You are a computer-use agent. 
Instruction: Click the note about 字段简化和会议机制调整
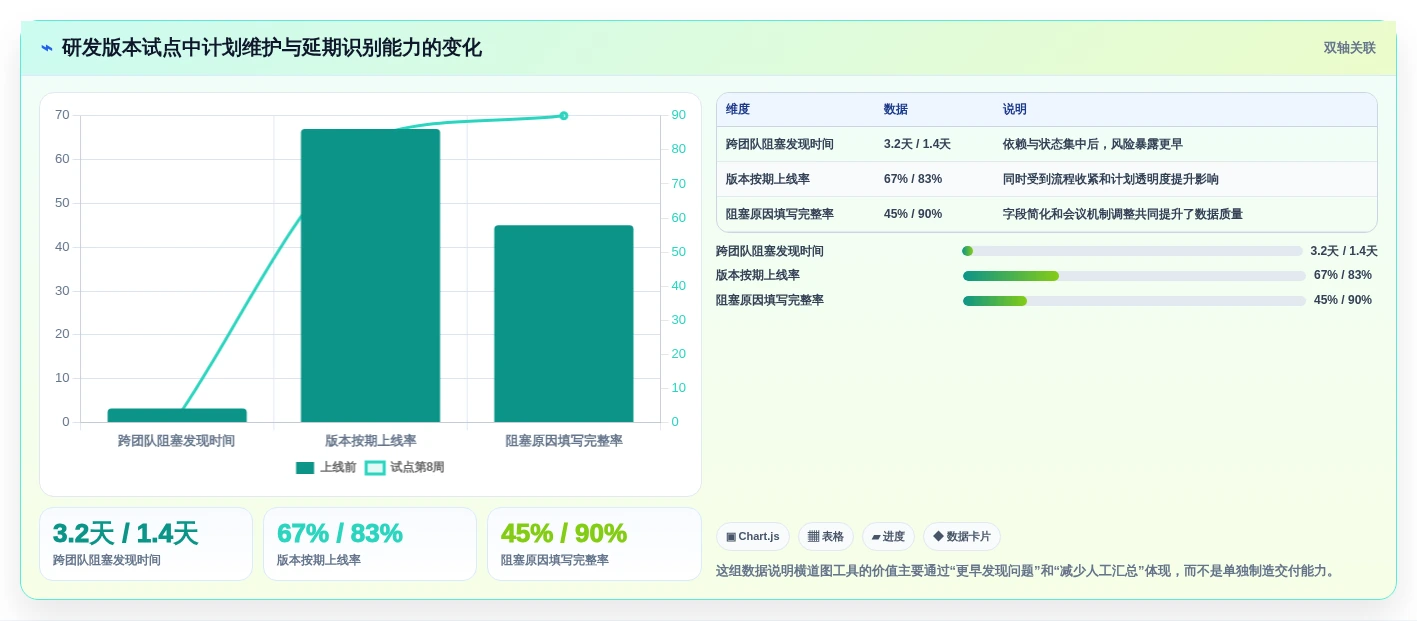1123,214
